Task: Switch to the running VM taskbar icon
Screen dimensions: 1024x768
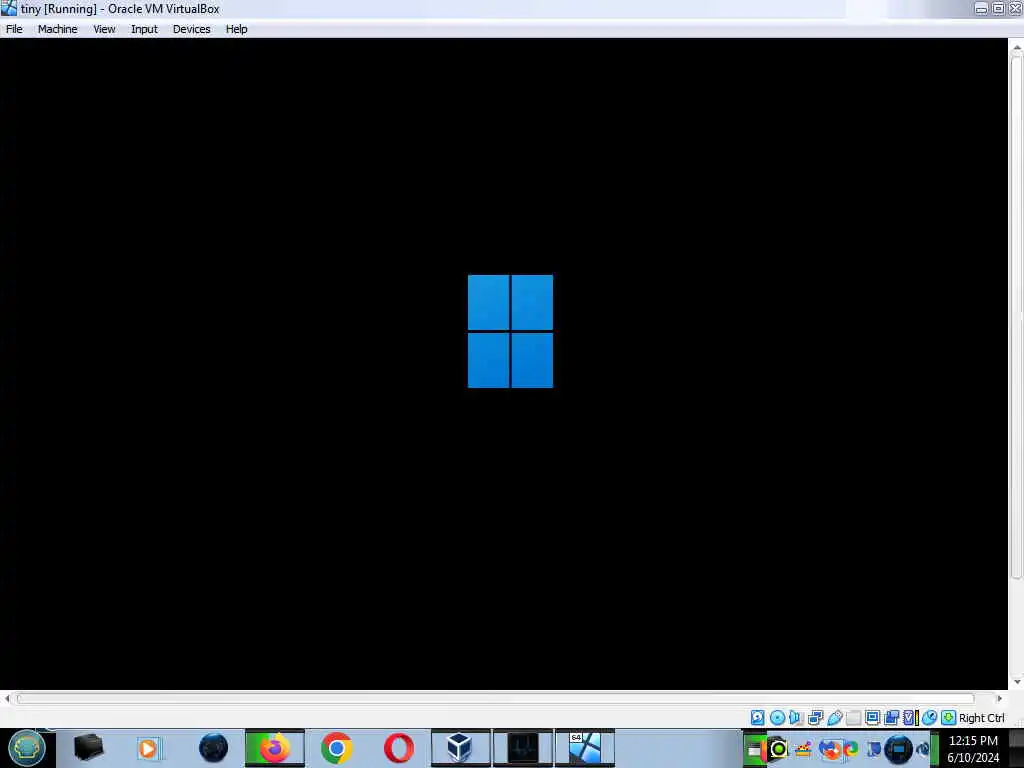Action: tap(584, 748)
